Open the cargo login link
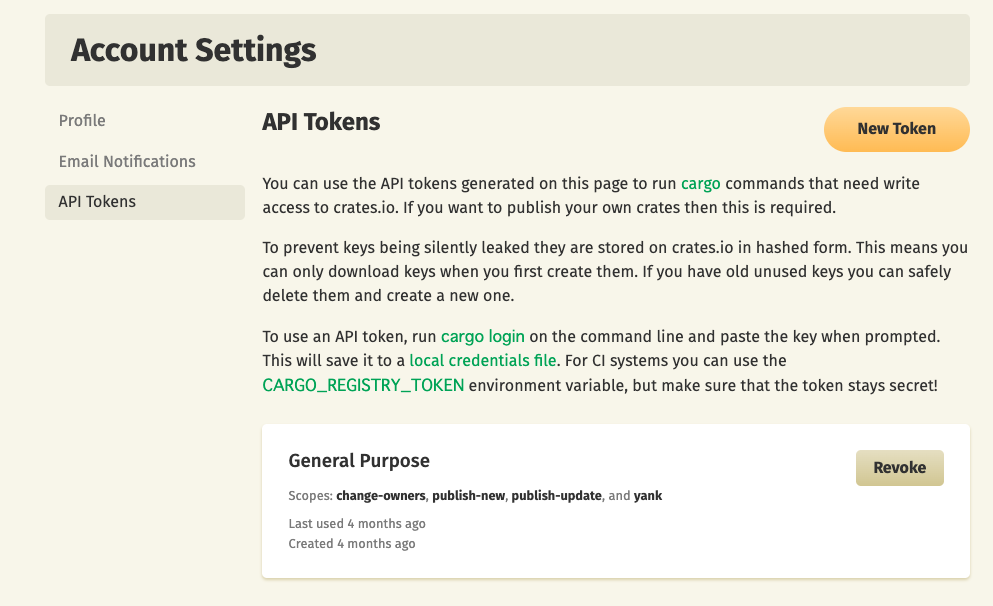Screen dimensions: 993x606 (483, 336)
